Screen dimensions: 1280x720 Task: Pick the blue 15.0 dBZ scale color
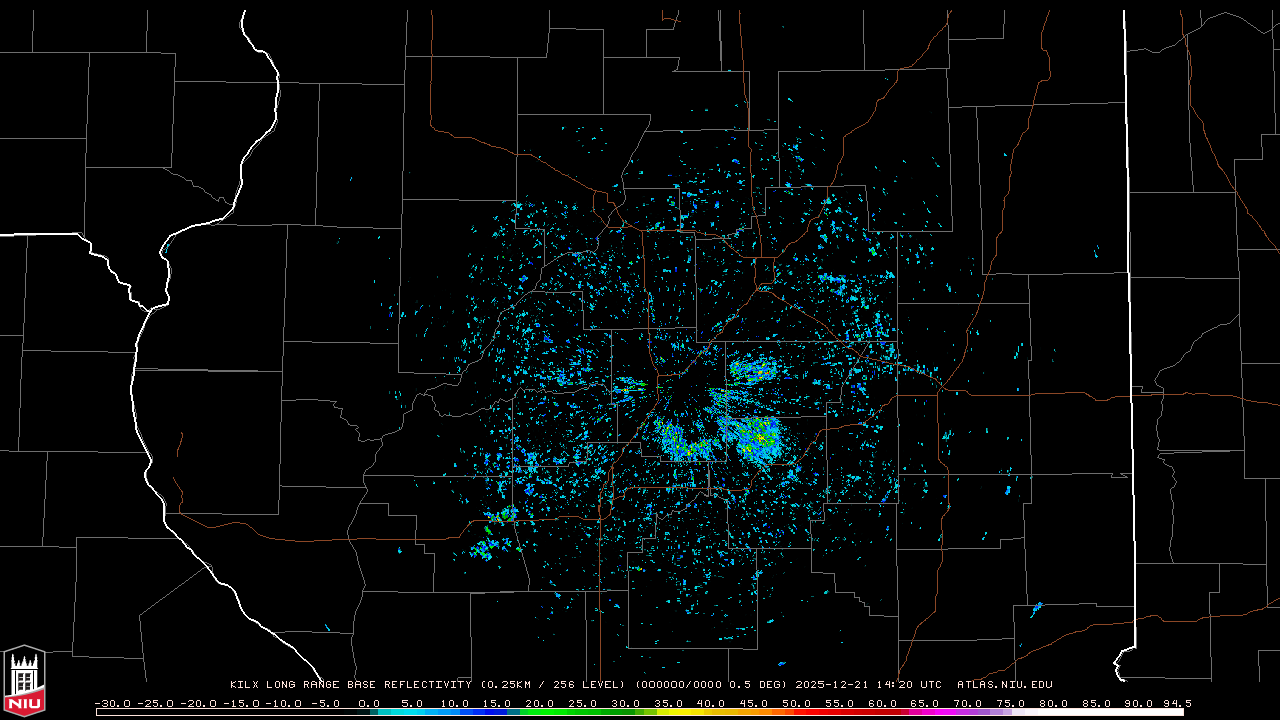[x=498, y=712]
